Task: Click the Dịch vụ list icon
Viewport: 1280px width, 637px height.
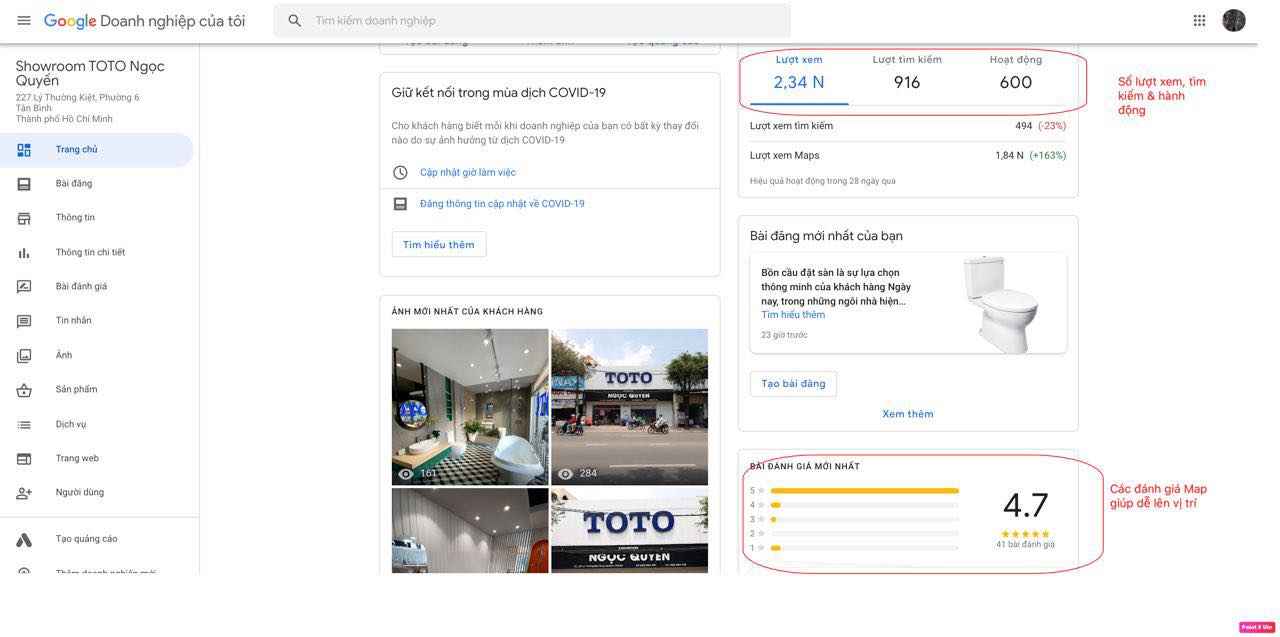Action: point(24,425)
